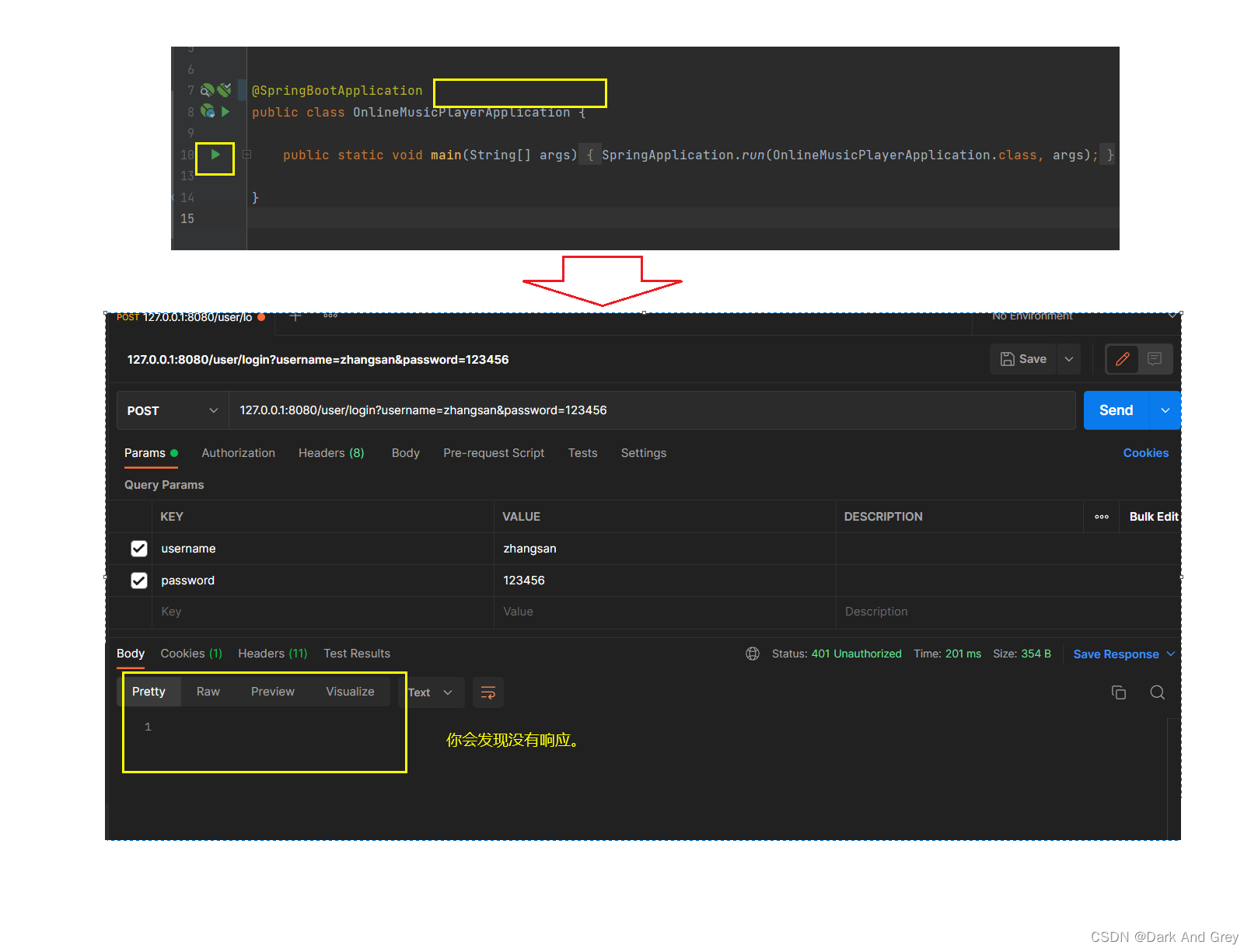This screenshot has width=1251, height=952.
Task: Select the response Body tab
Action: pyautogui.click(x=131, y=654)
